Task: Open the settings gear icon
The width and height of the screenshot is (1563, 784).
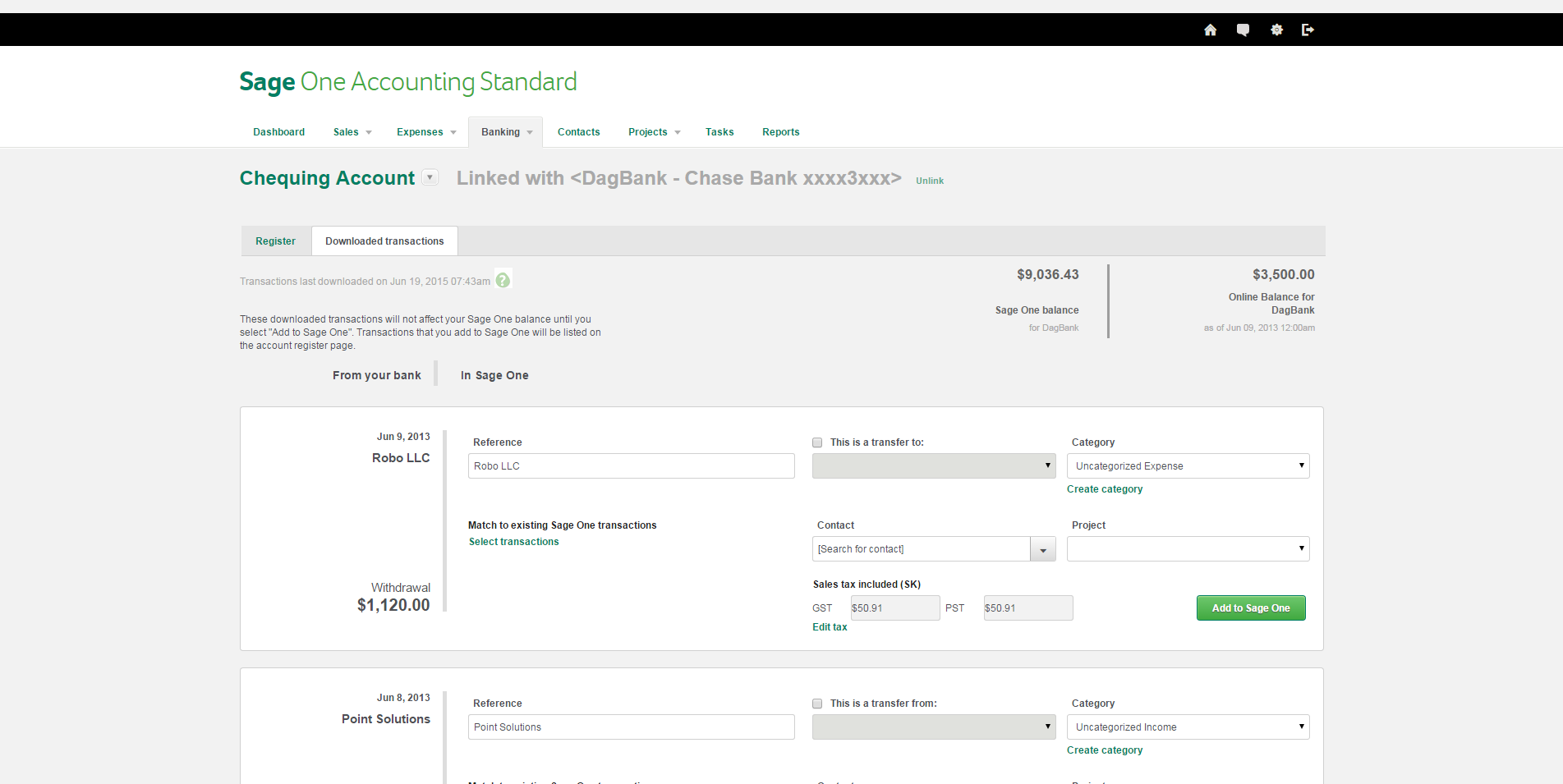Action: [1276, 30]
